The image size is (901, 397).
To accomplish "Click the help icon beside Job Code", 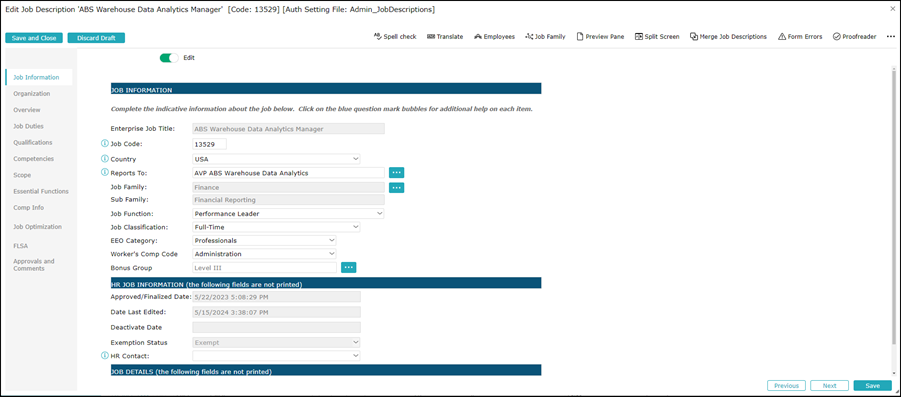I will [x=105, y=144].
